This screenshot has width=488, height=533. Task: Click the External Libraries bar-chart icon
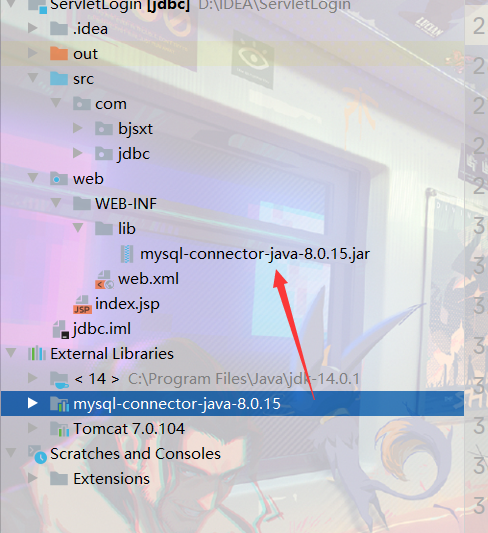coord(37,354)
